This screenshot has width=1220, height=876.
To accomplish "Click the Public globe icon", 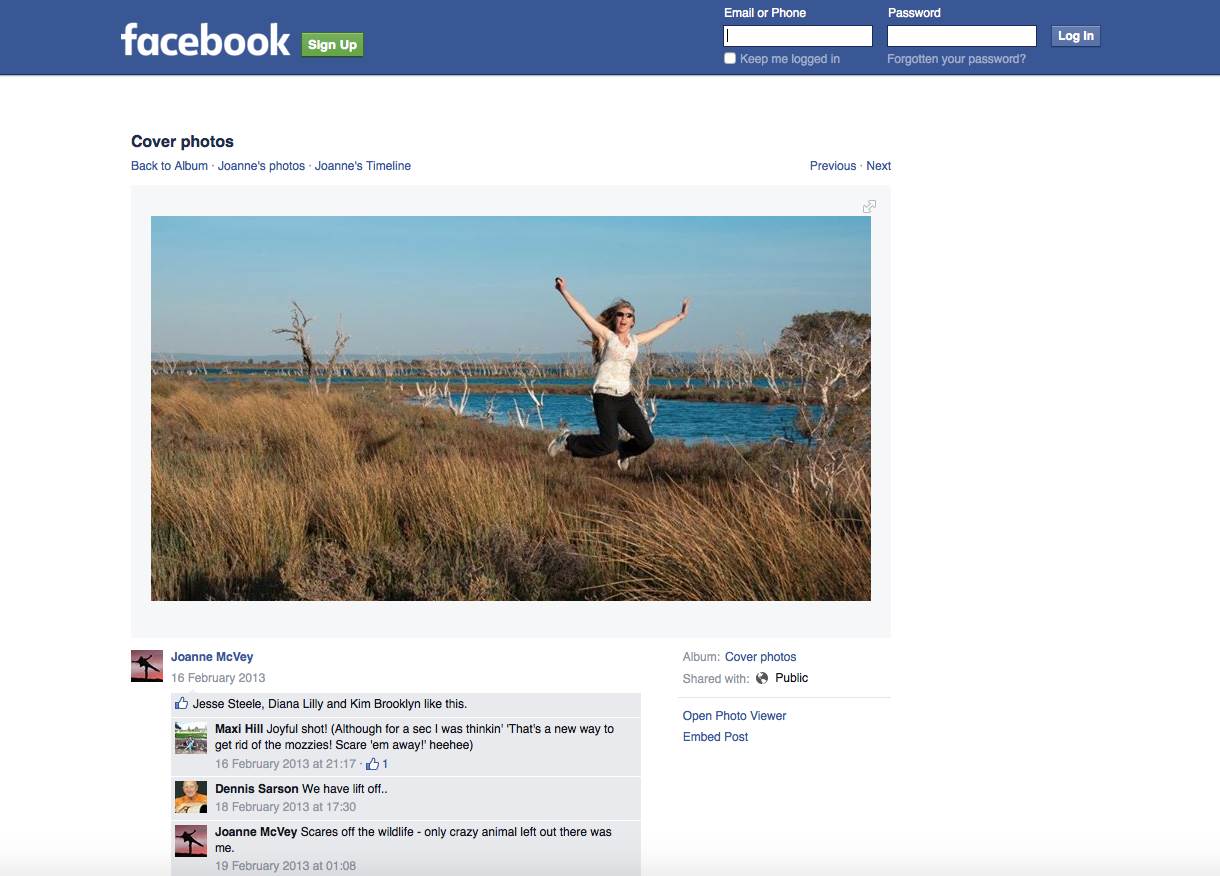I will click(x=762, y=678).
